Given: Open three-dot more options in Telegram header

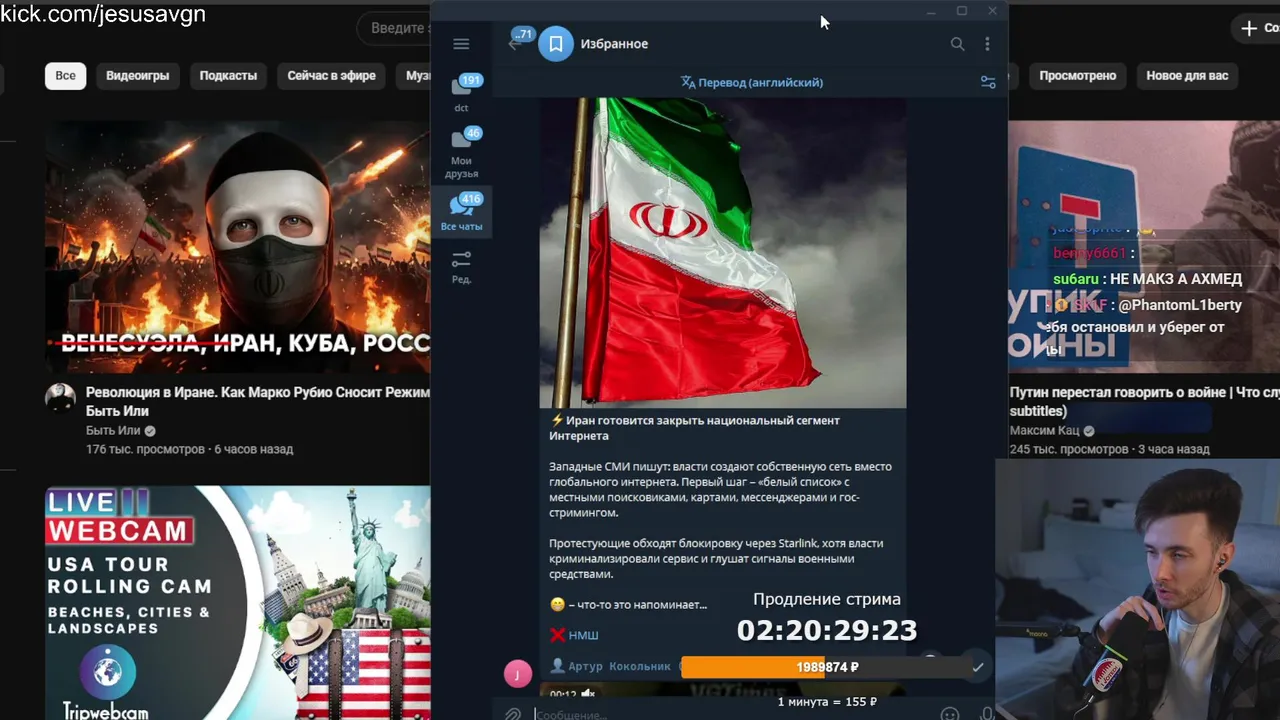Looking at the screenshot, I should point(987,44).
